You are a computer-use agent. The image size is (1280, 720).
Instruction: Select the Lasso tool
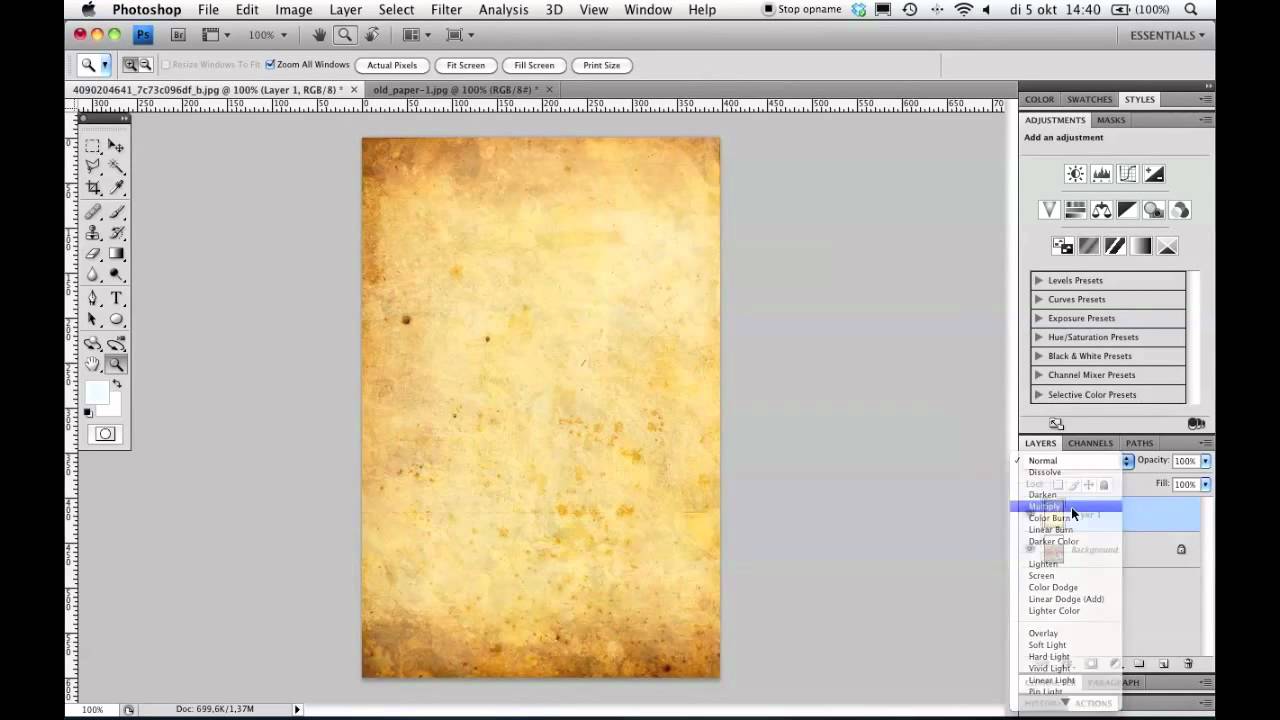coord(93,167)
